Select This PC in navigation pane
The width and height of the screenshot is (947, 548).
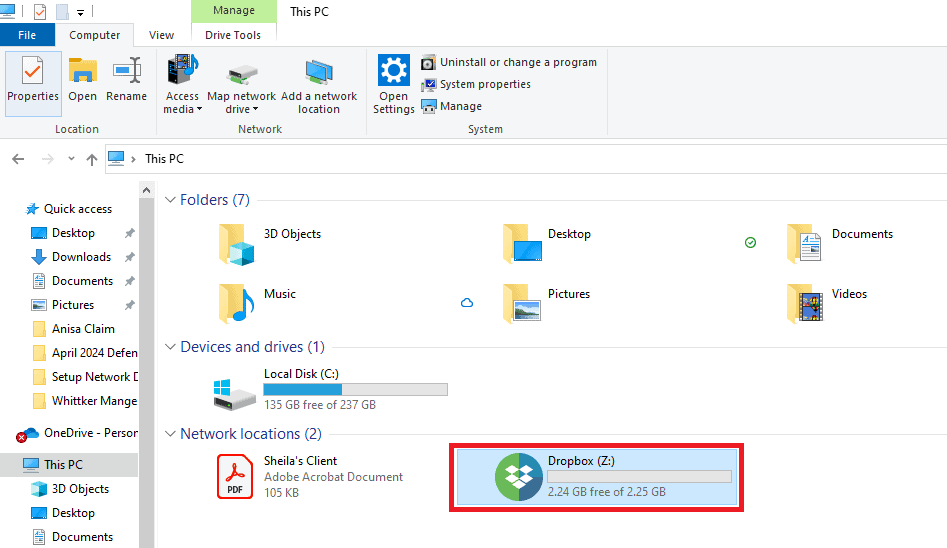tap(63, 465)
